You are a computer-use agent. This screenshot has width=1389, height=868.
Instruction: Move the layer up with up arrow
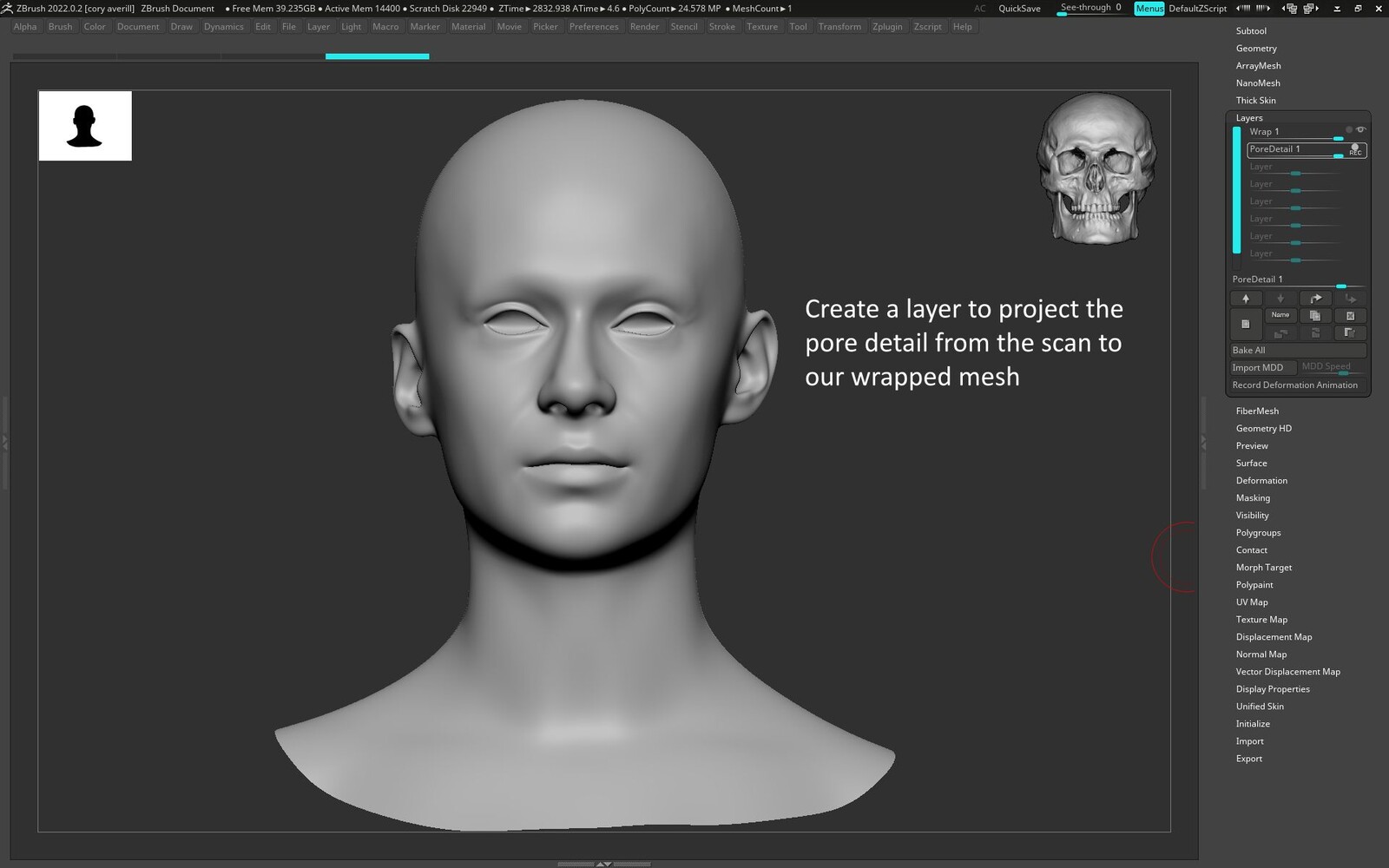pyautogui.click(x=1246, y=299)
